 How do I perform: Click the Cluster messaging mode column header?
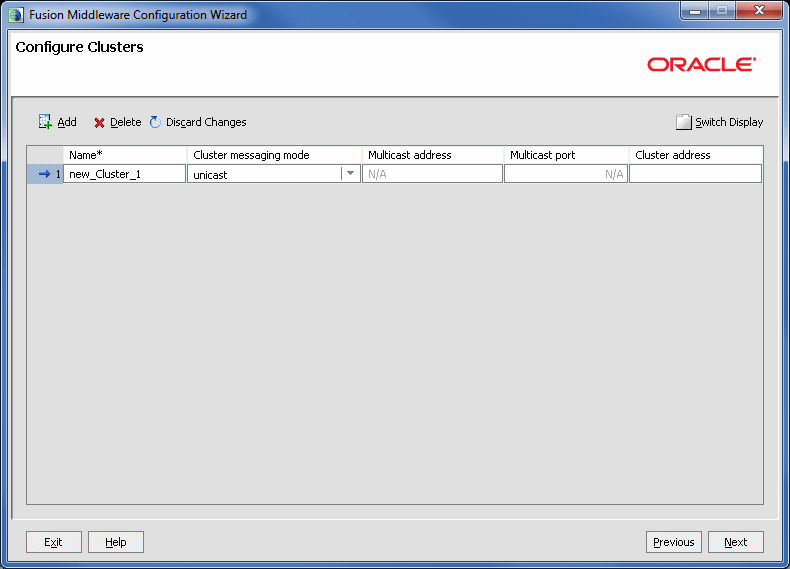coord(274,155)
